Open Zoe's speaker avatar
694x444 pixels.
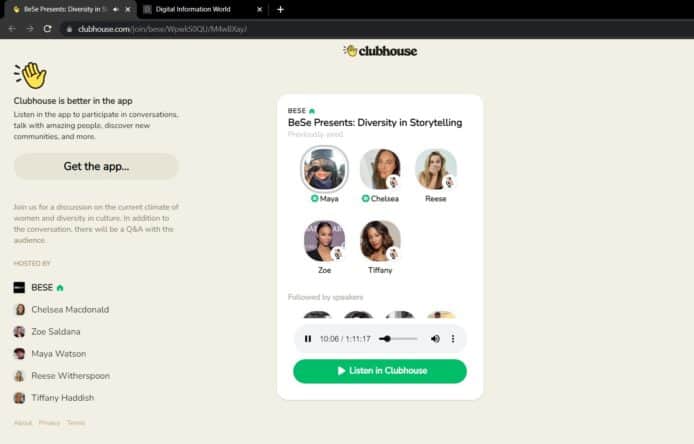click(324, 241)
